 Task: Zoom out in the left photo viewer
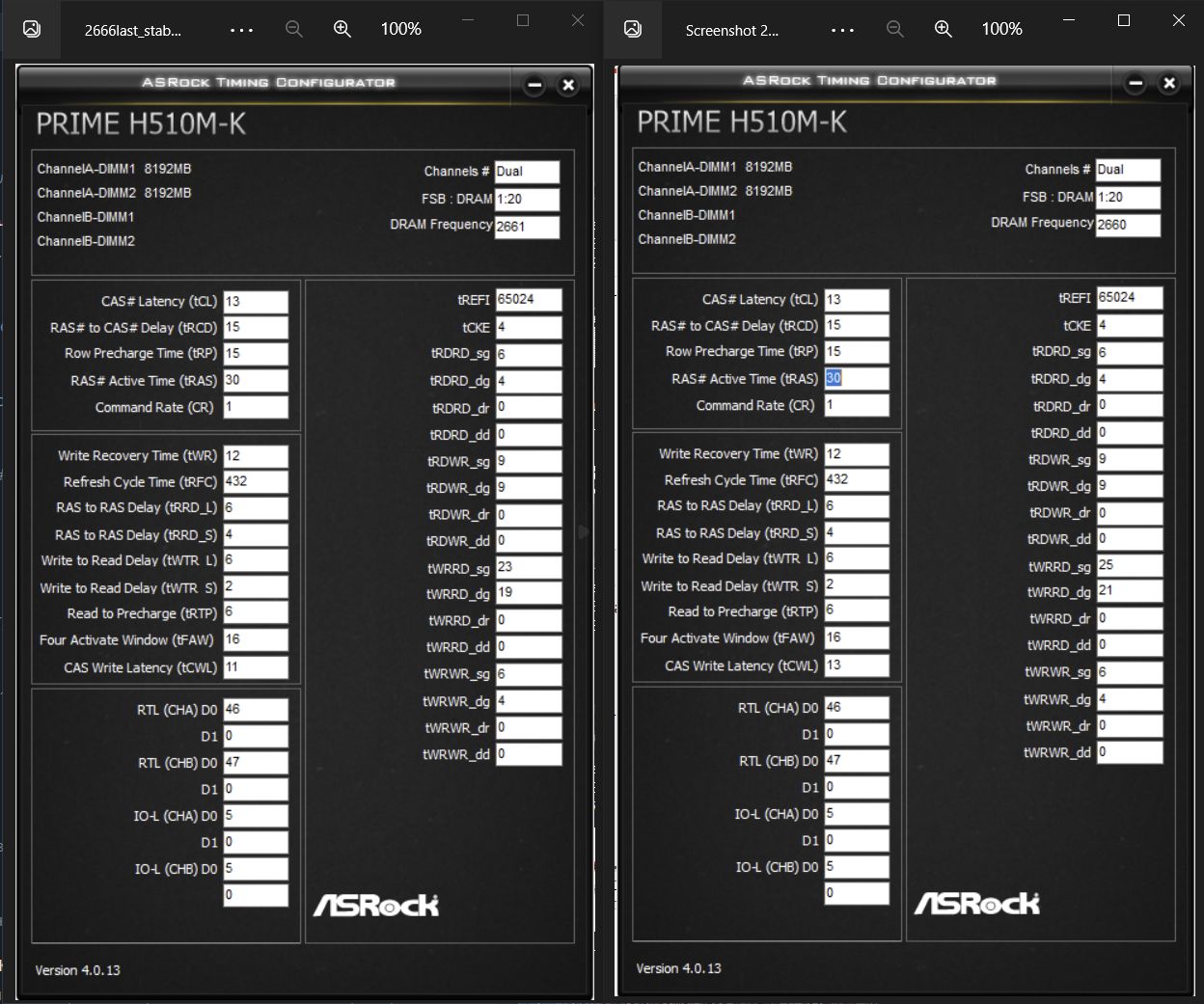(294, 29)
